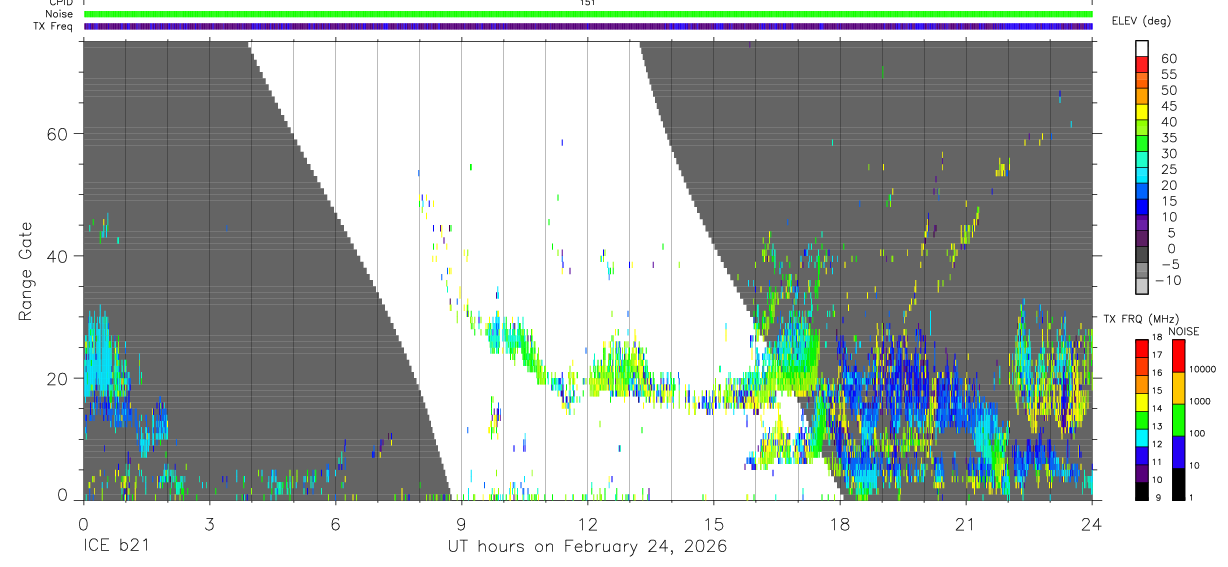The height and width of the screenshot is (567, 1228).
Task: Click the ELEV legend value 35
Action: pyautogui.click(x=1168, y=138)
